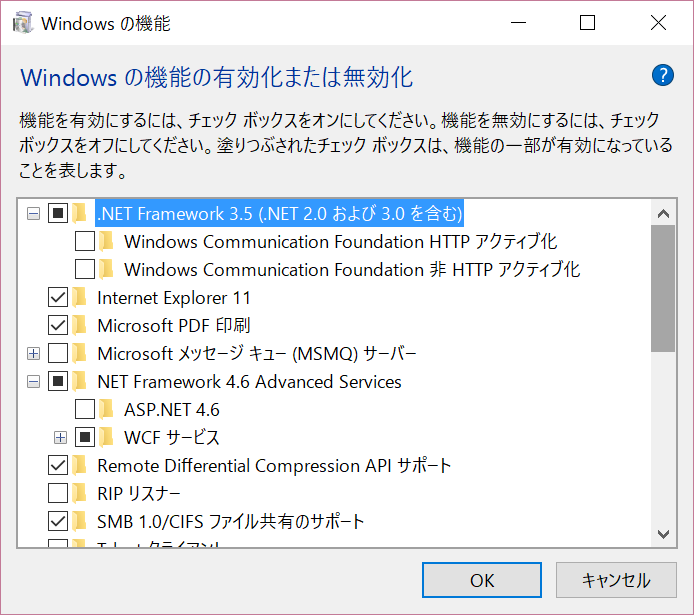Toggle Remote Differential Compression API checkbox
Viewport: 694px width, 615px height.
click(58, 466)
